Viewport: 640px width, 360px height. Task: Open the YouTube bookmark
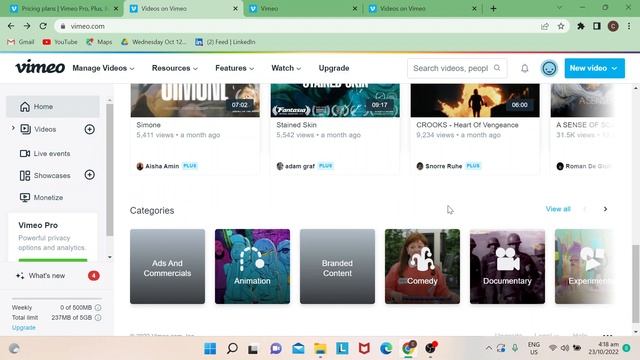pyautogui.click(x=60, y=42)
